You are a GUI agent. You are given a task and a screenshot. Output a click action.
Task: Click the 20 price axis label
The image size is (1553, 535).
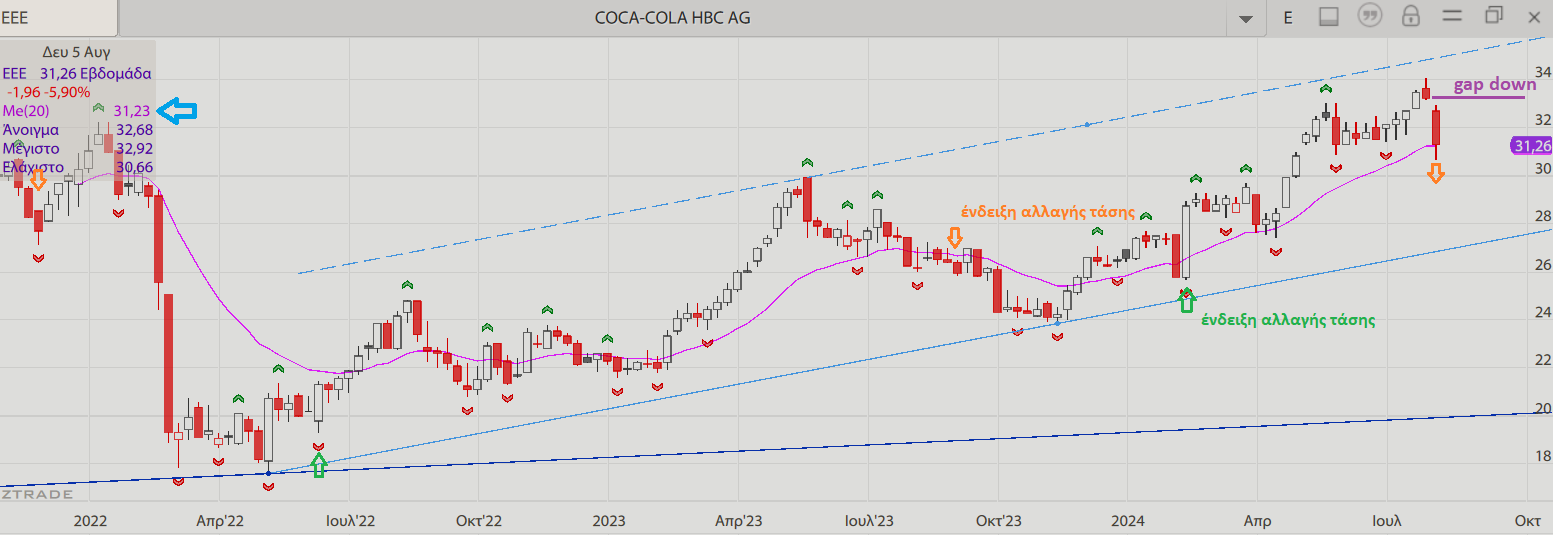1543,408
